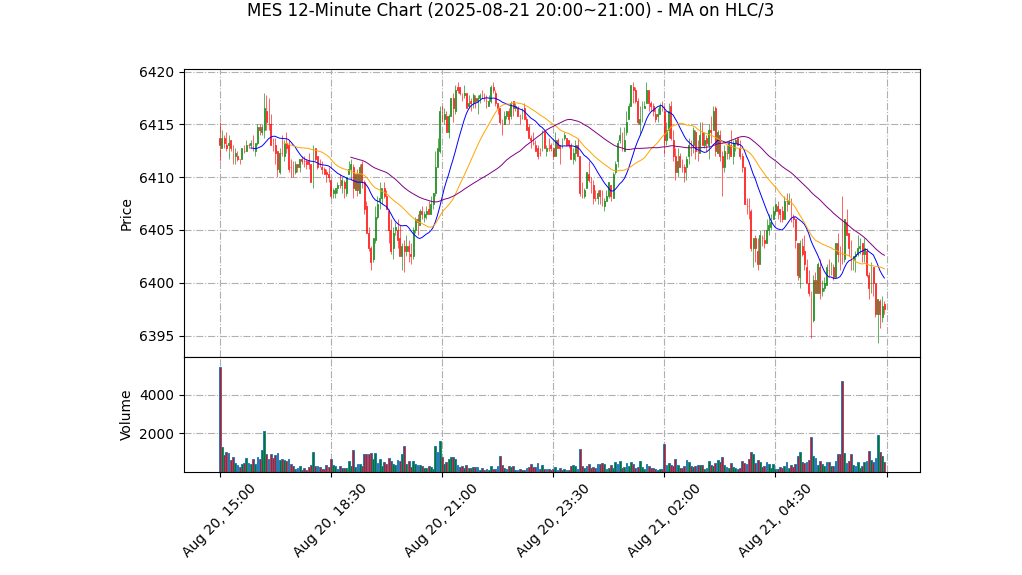Click the 6400 price axis label
The width and height of the screenshot is (1022, 575).
157,284
